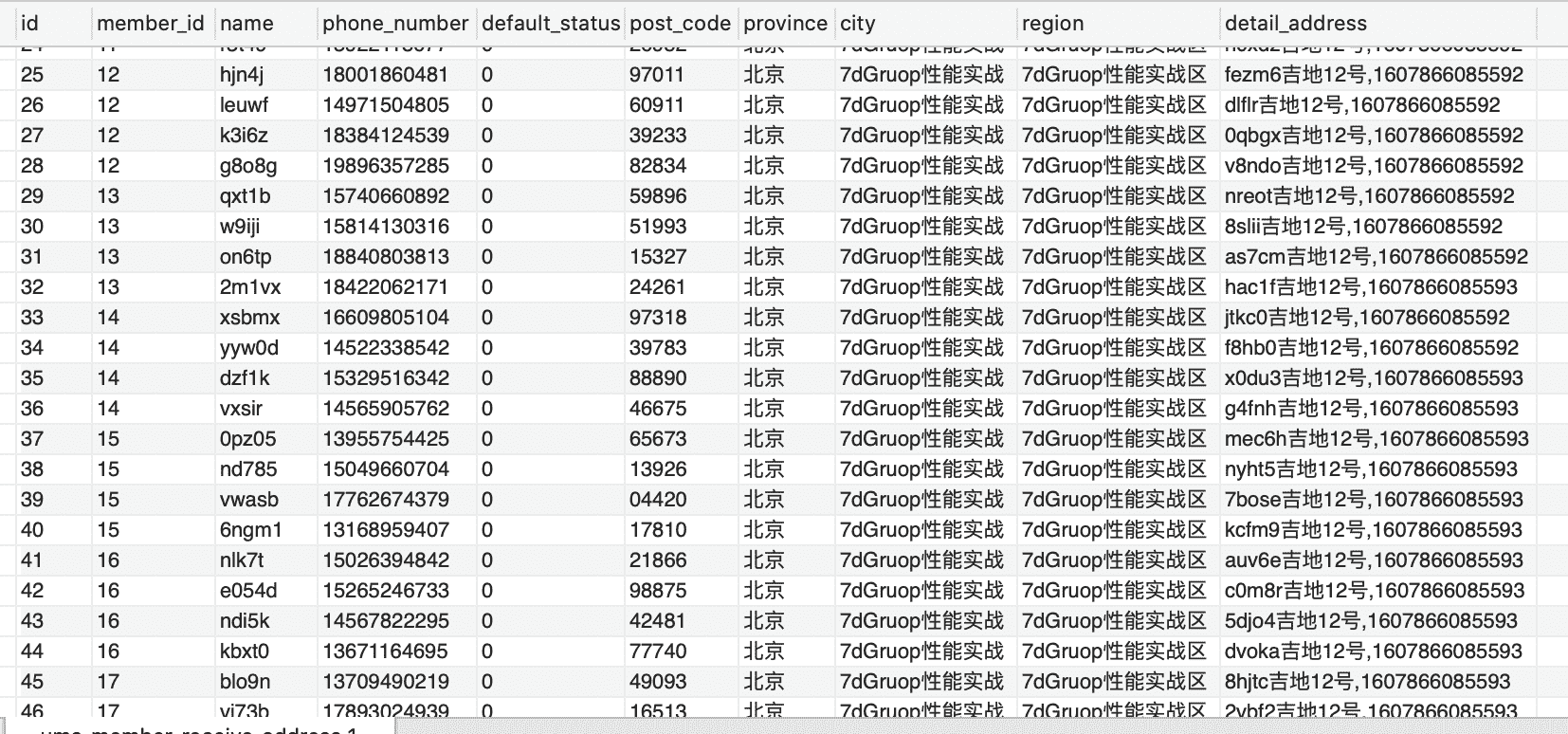Click name cell ndi5k

pos(245,621)
